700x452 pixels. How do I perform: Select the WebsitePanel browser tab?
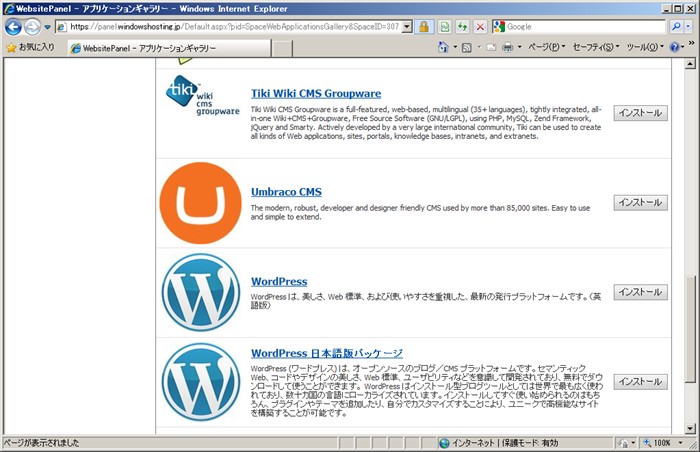click(170, 48)
